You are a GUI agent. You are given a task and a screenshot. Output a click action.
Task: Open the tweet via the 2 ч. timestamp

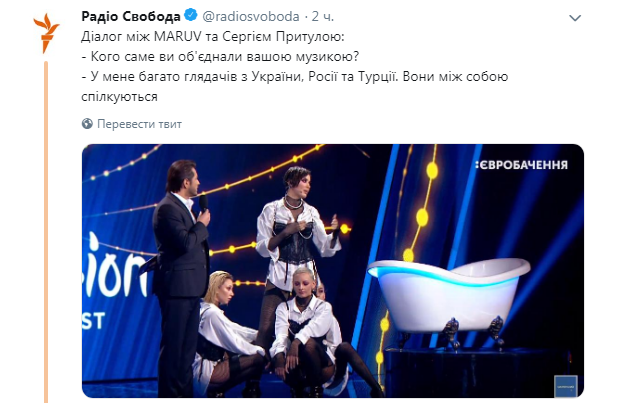click(323, 16)
